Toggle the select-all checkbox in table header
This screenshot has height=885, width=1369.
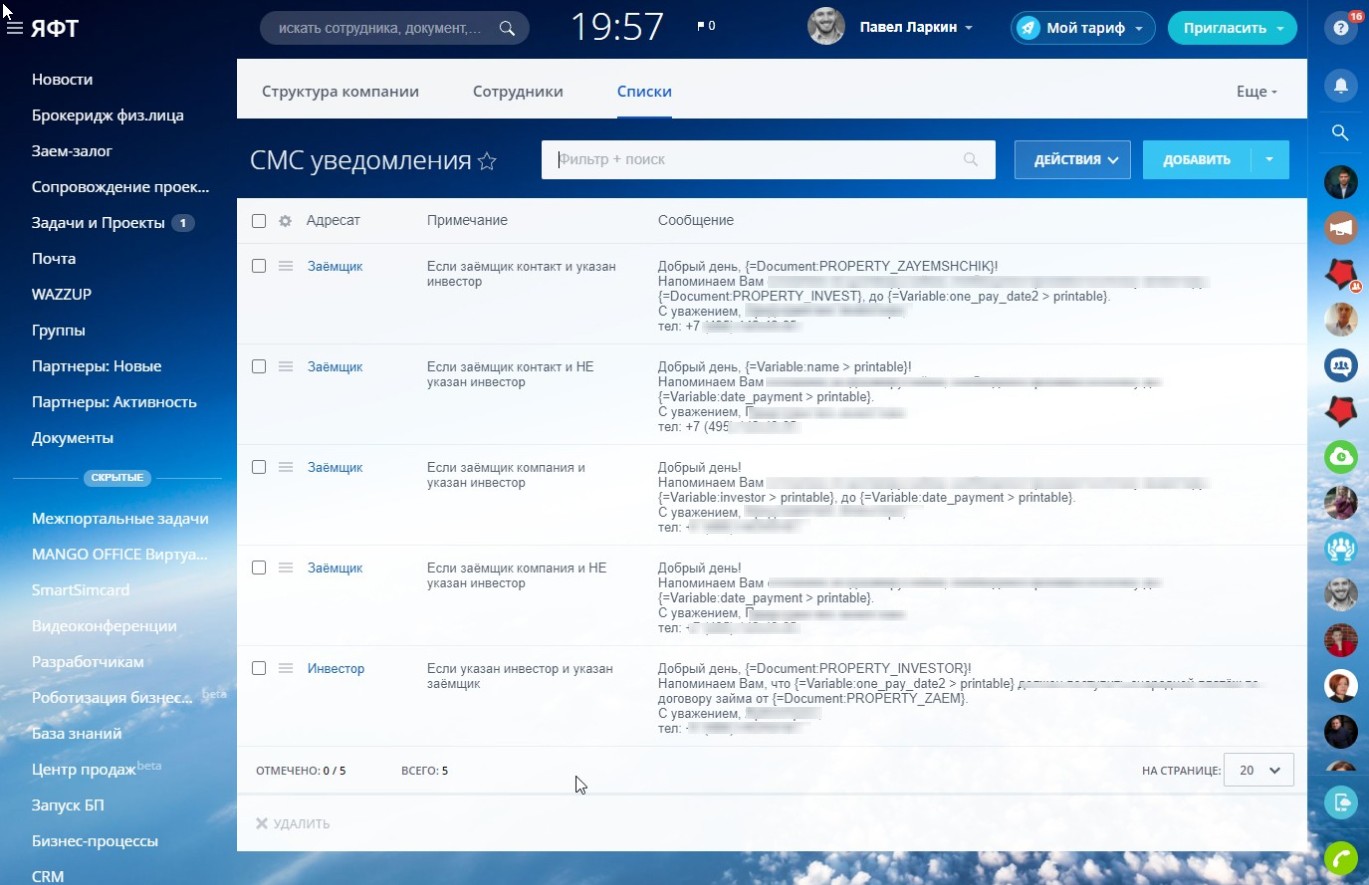coord(259,221)
